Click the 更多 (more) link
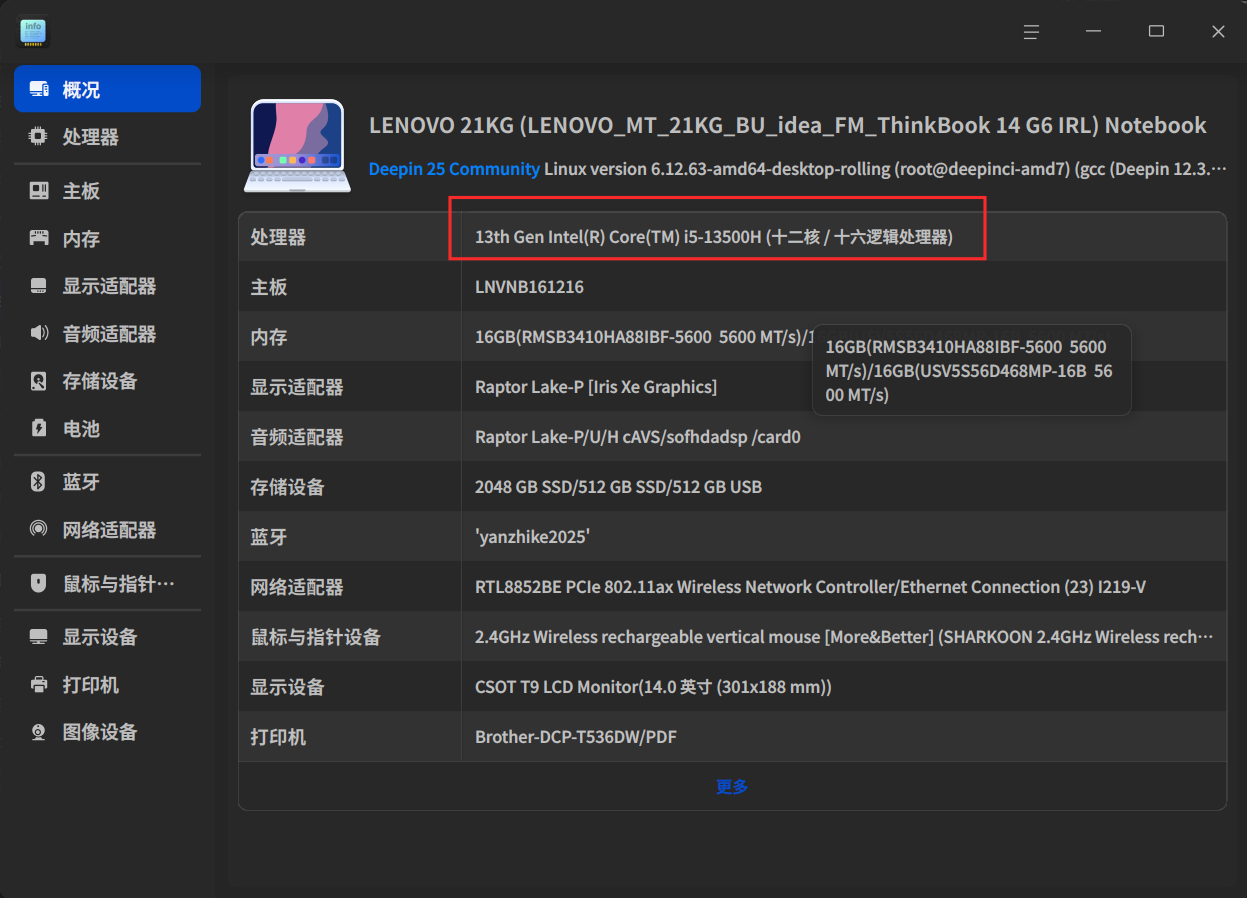The height and width of the screenshot is (898, 1247). point(732,787)
